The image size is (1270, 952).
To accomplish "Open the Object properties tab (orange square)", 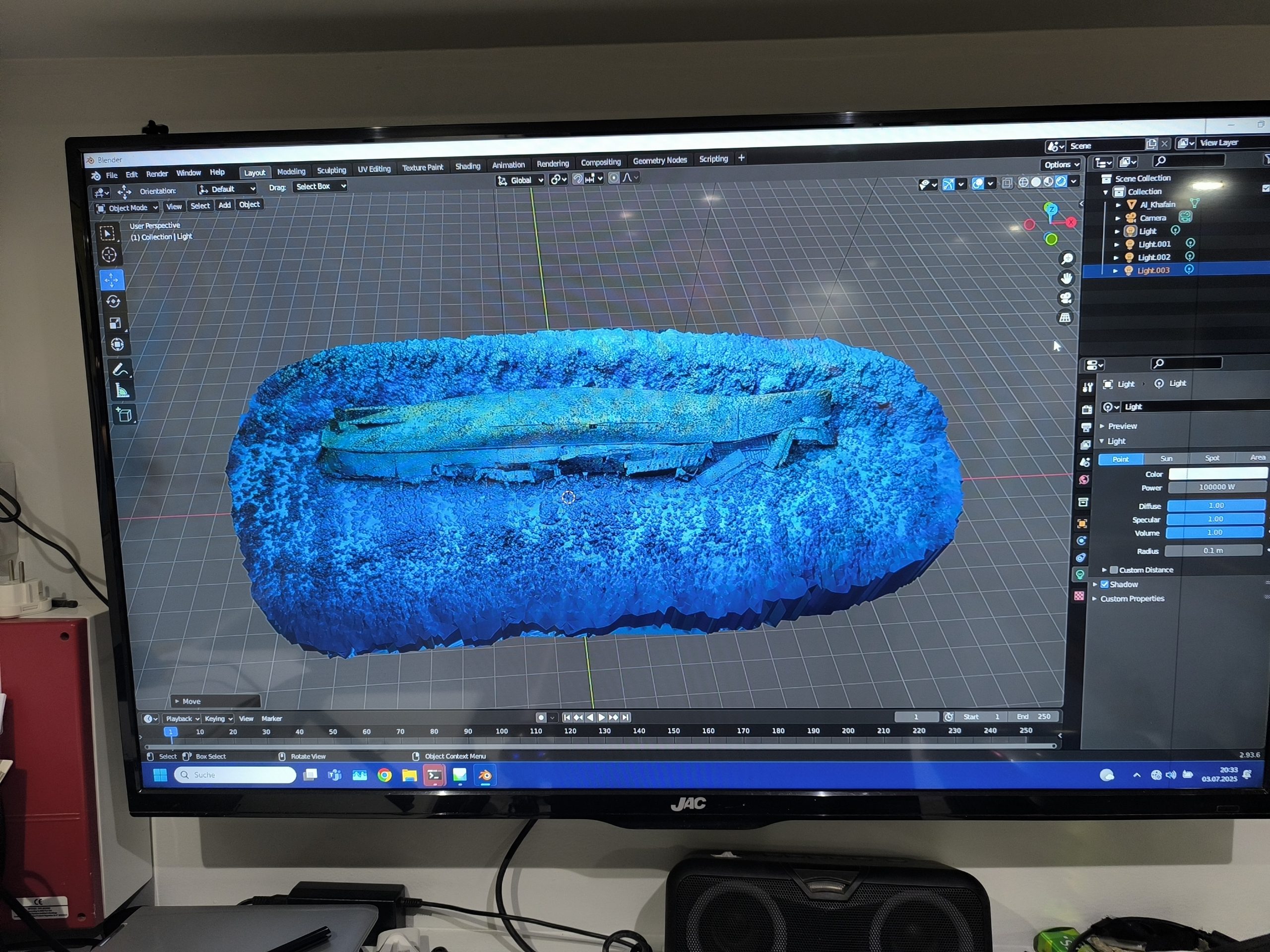I will tap(1082, 523).
